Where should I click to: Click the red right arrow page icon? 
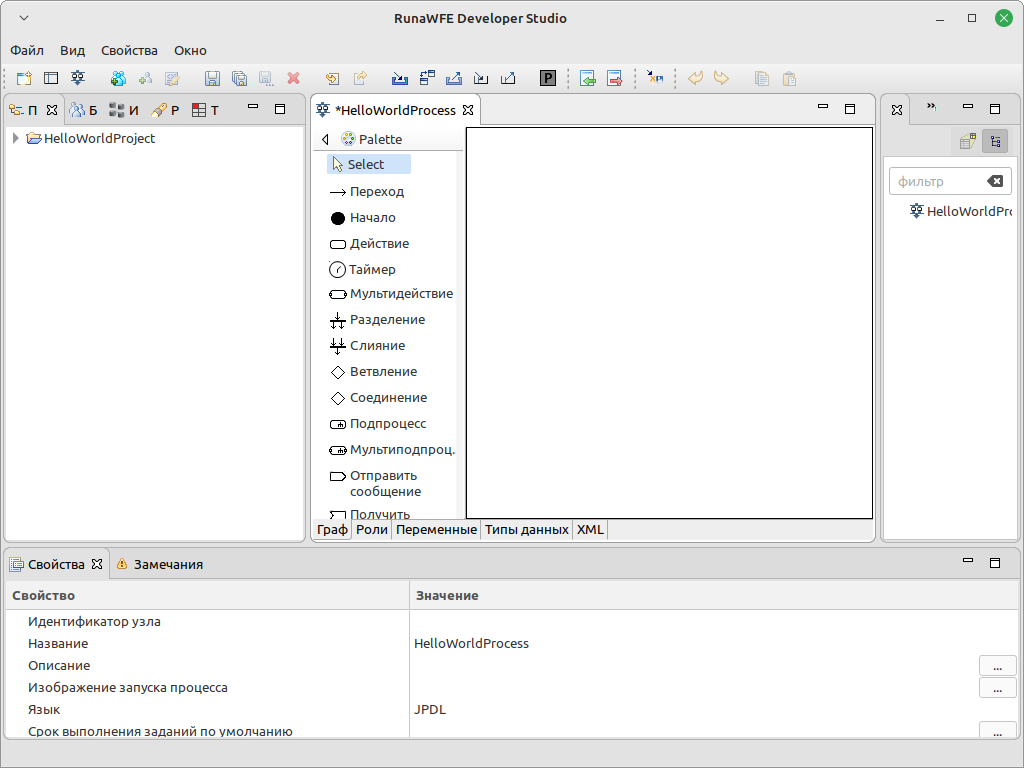(x=615, y=78)
